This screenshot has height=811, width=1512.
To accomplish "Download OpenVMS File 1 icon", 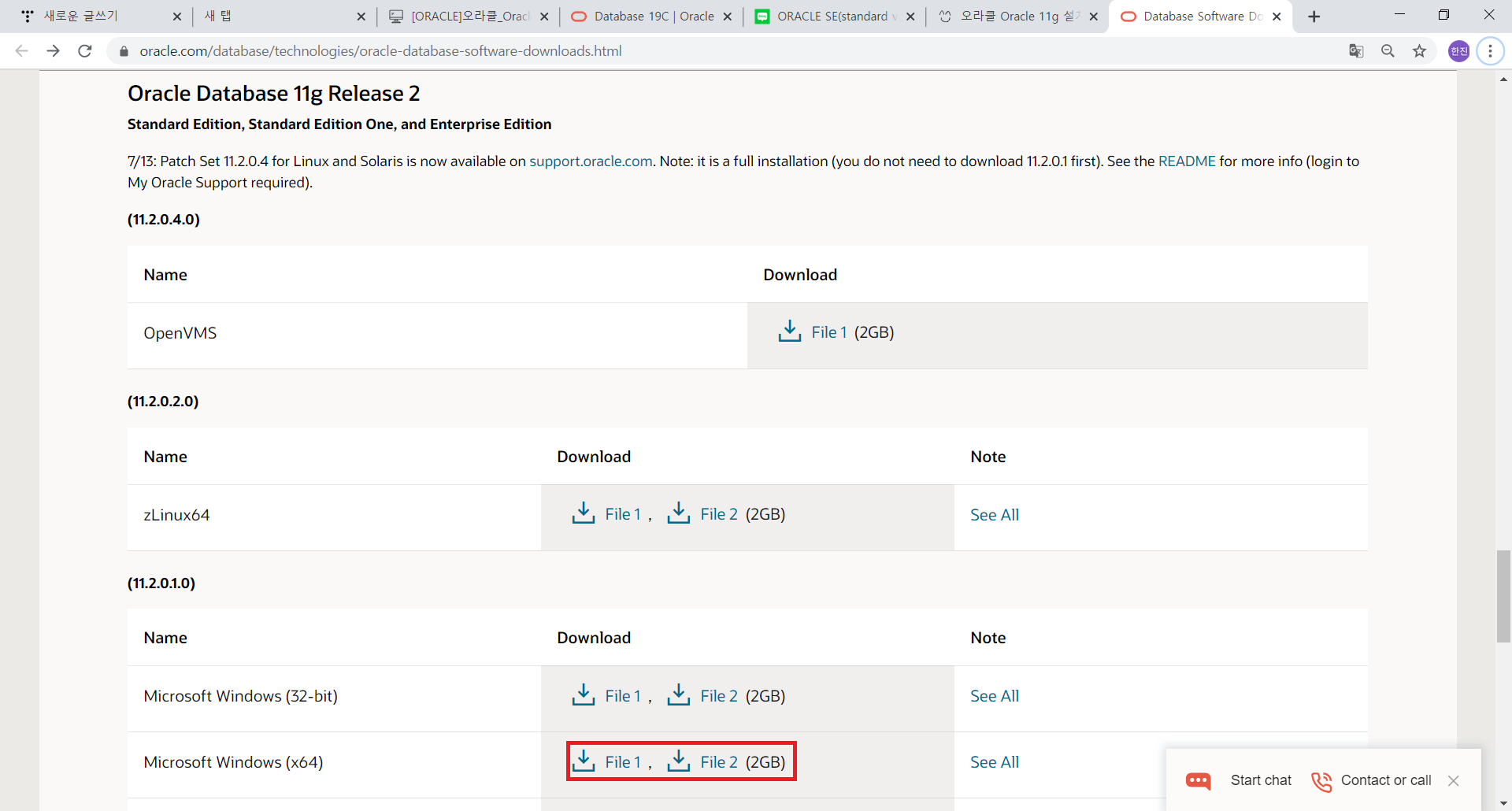I will tap(789, 331).
